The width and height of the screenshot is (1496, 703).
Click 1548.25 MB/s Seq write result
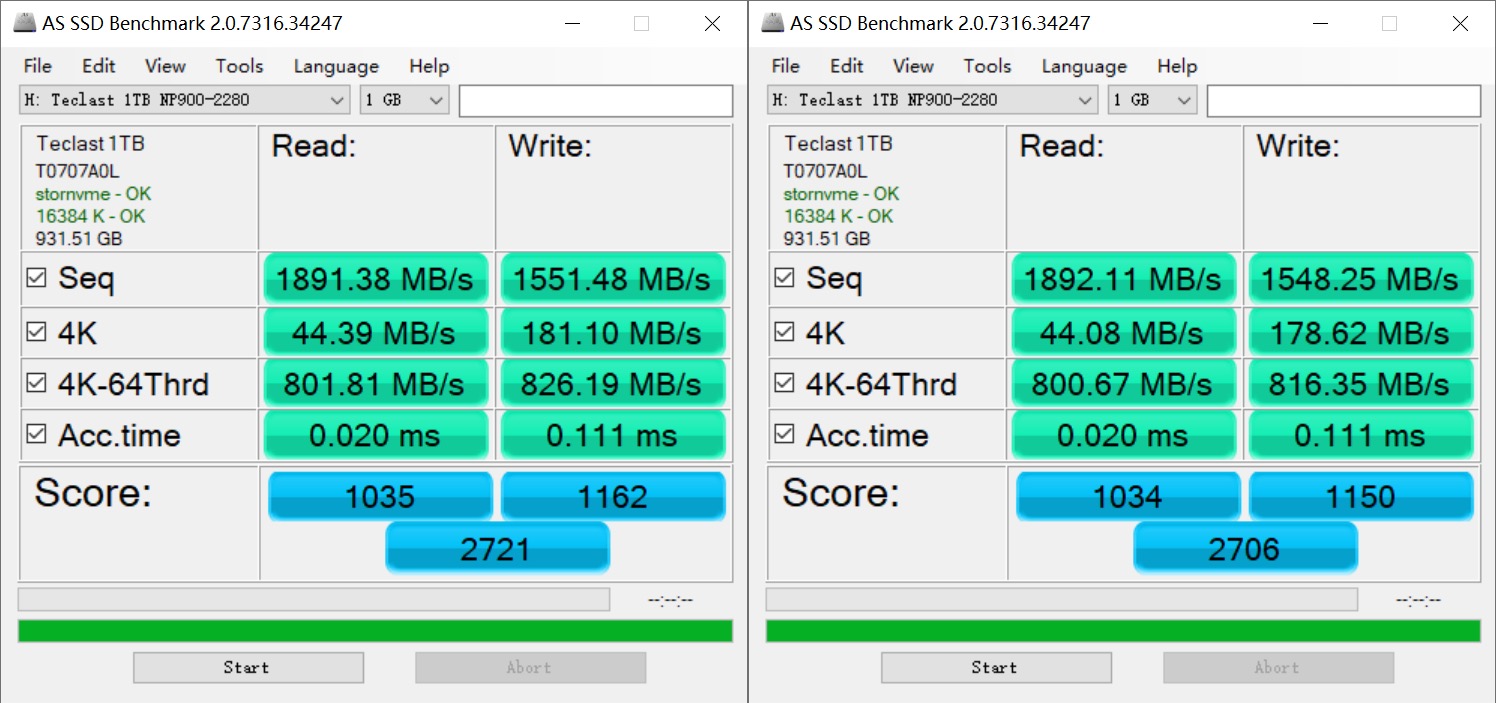pos(1361,279)
